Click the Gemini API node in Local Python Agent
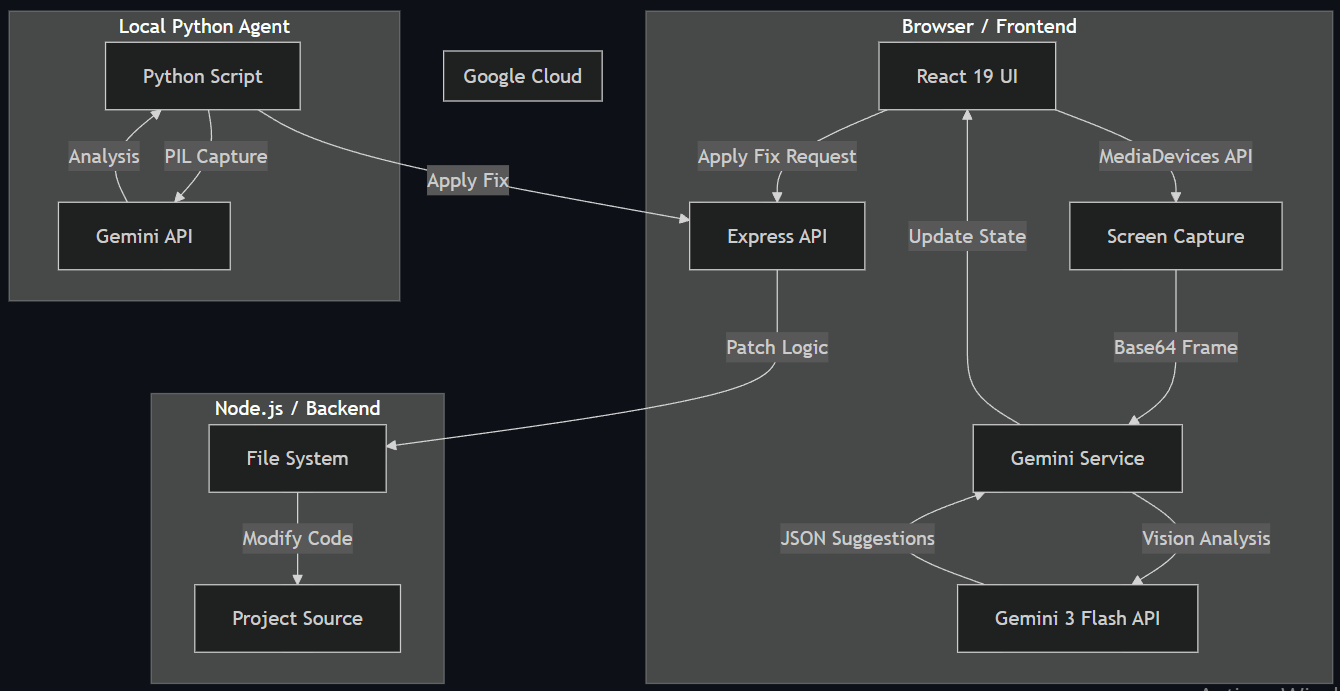This screenshot has width=1340, height=691. (x=144, y=236)
